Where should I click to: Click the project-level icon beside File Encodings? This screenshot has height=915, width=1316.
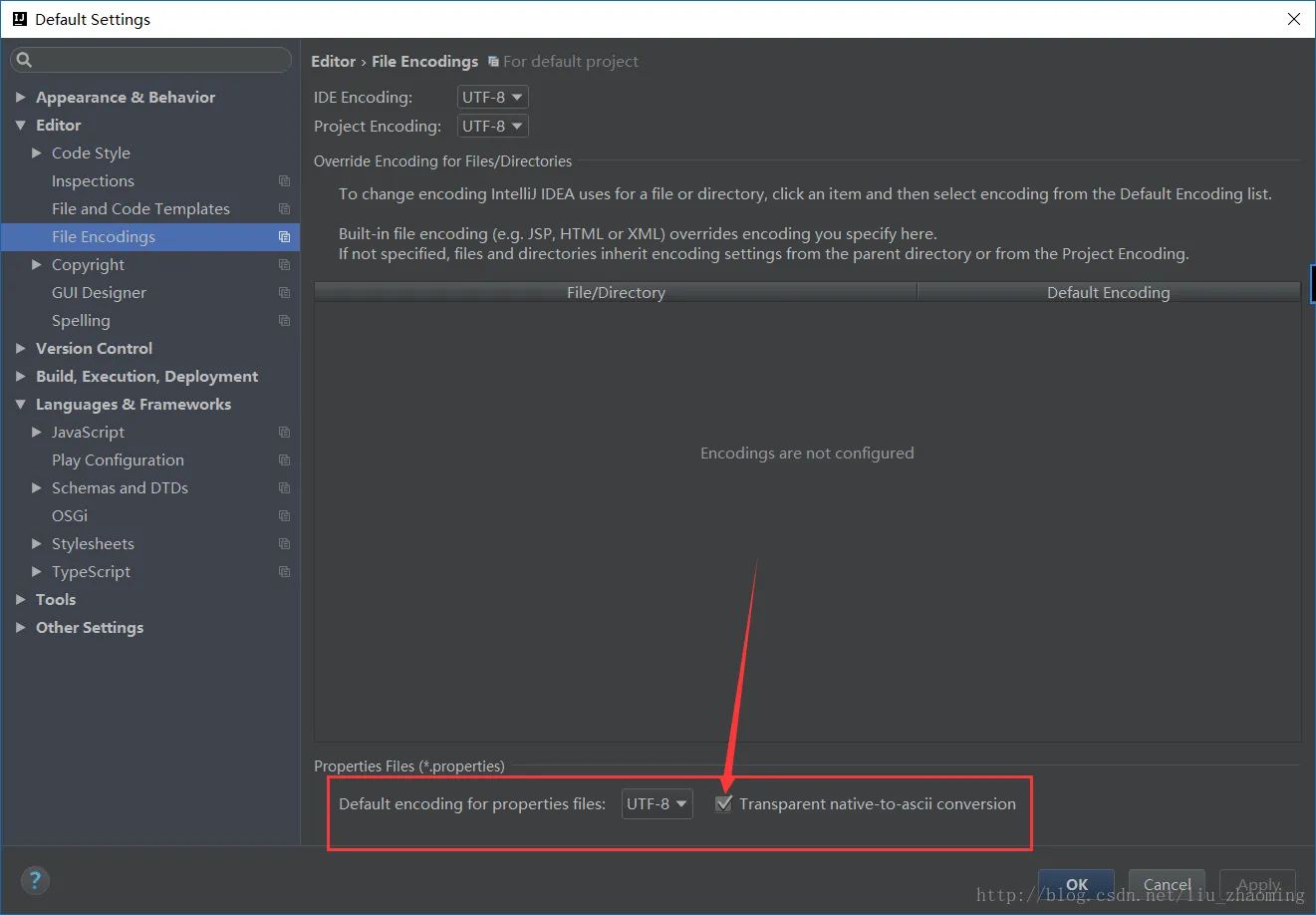[284, 237]
